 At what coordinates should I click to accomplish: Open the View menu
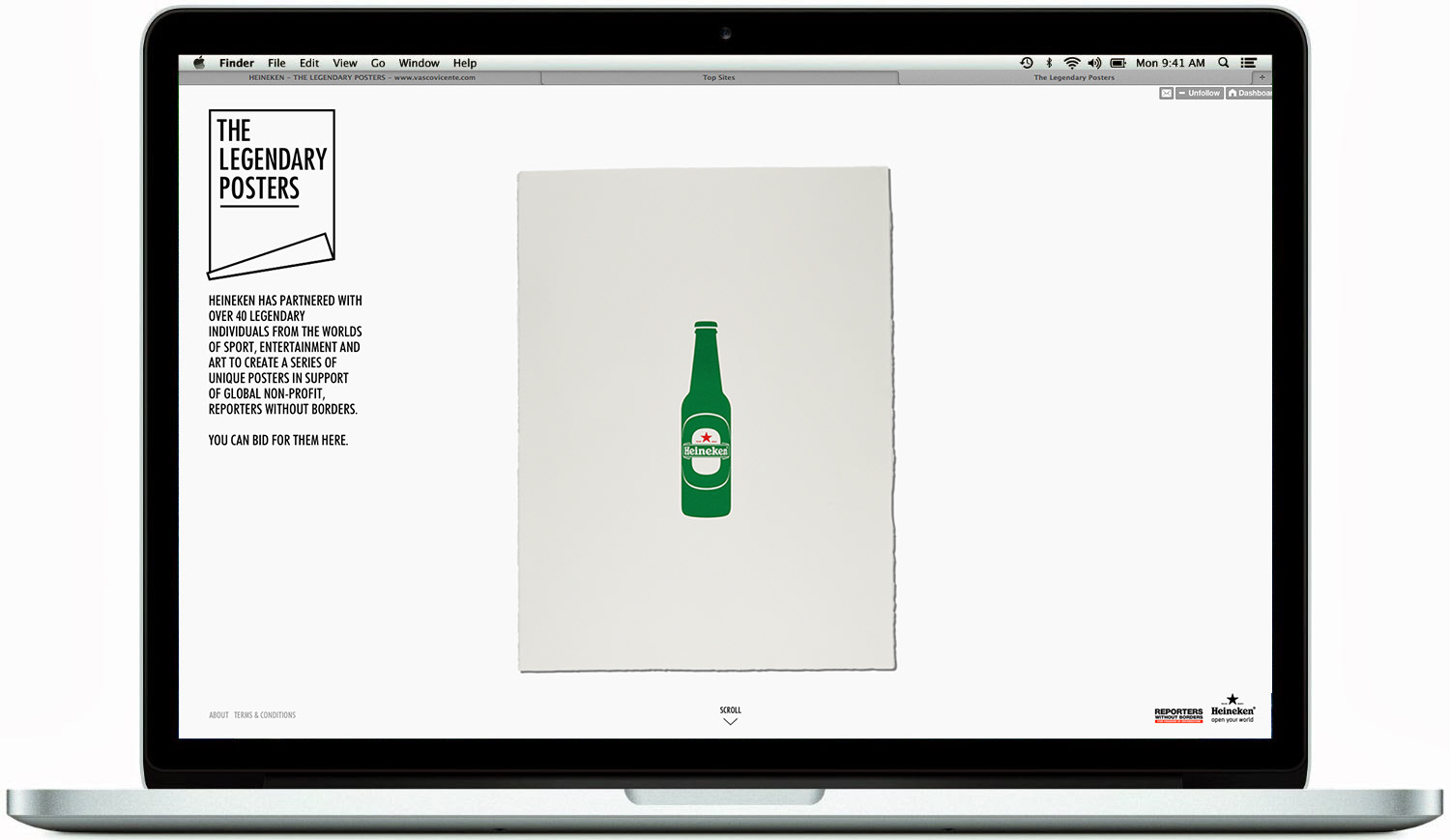click(x=345, y=63)
